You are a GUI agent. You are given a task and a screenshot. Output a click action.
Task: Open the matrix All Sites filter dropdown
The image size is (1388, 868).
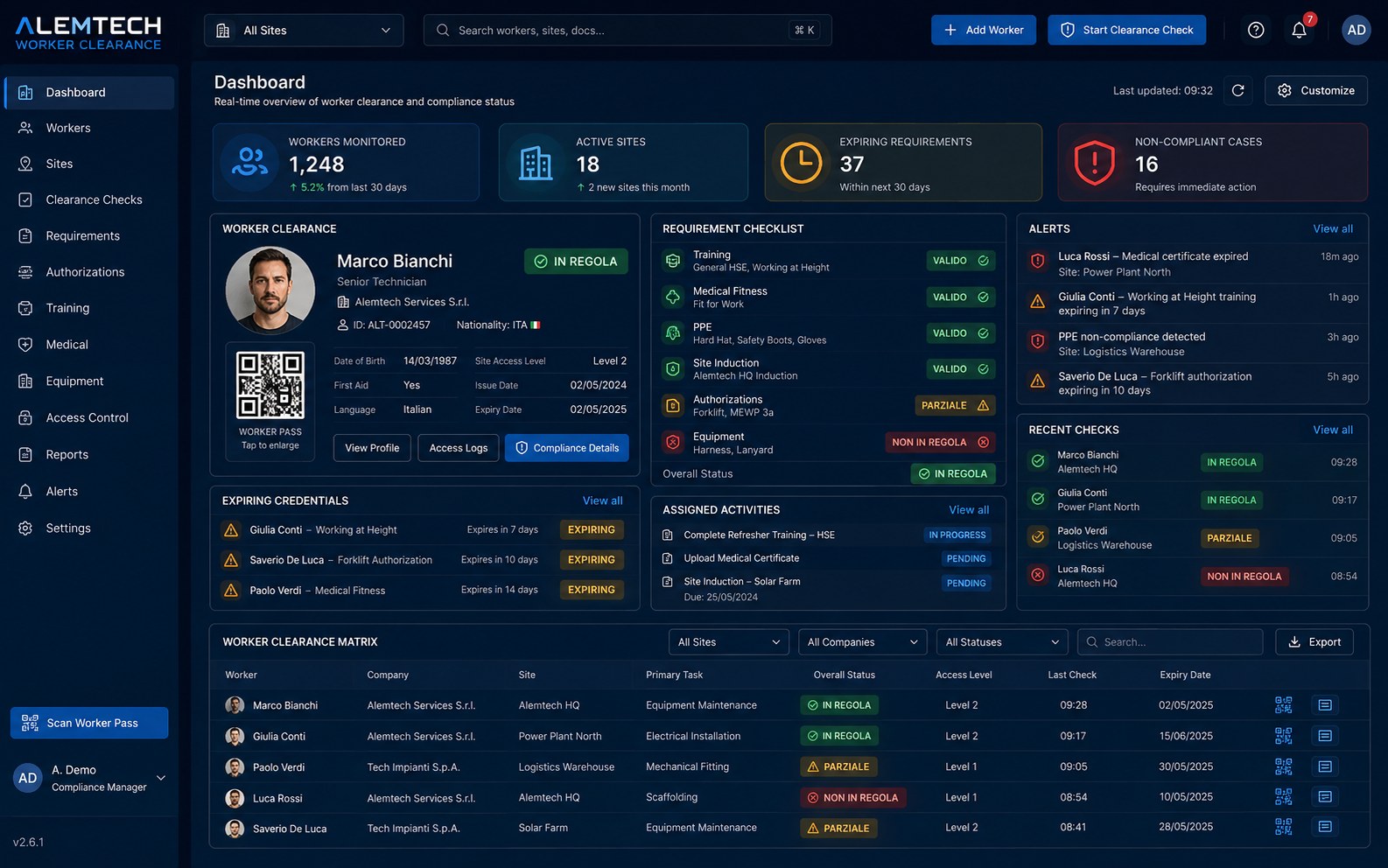point(728,642)
